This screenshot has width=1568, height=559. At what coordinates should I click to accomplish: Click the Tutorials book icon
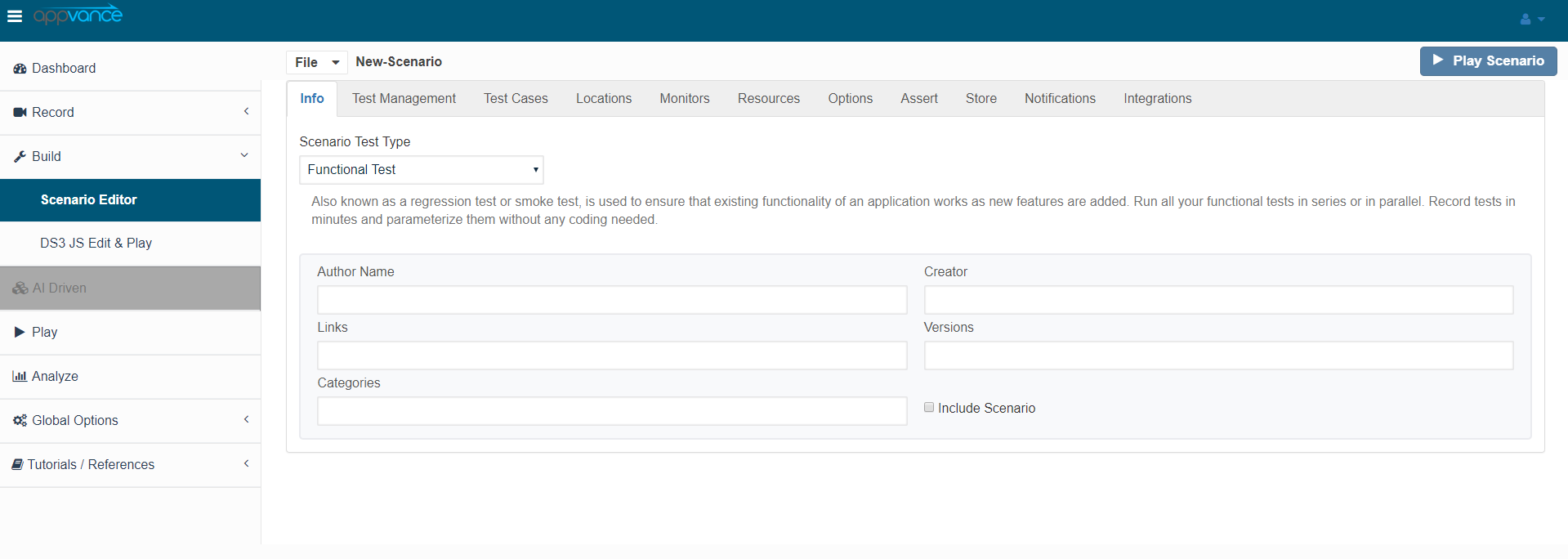17,465
